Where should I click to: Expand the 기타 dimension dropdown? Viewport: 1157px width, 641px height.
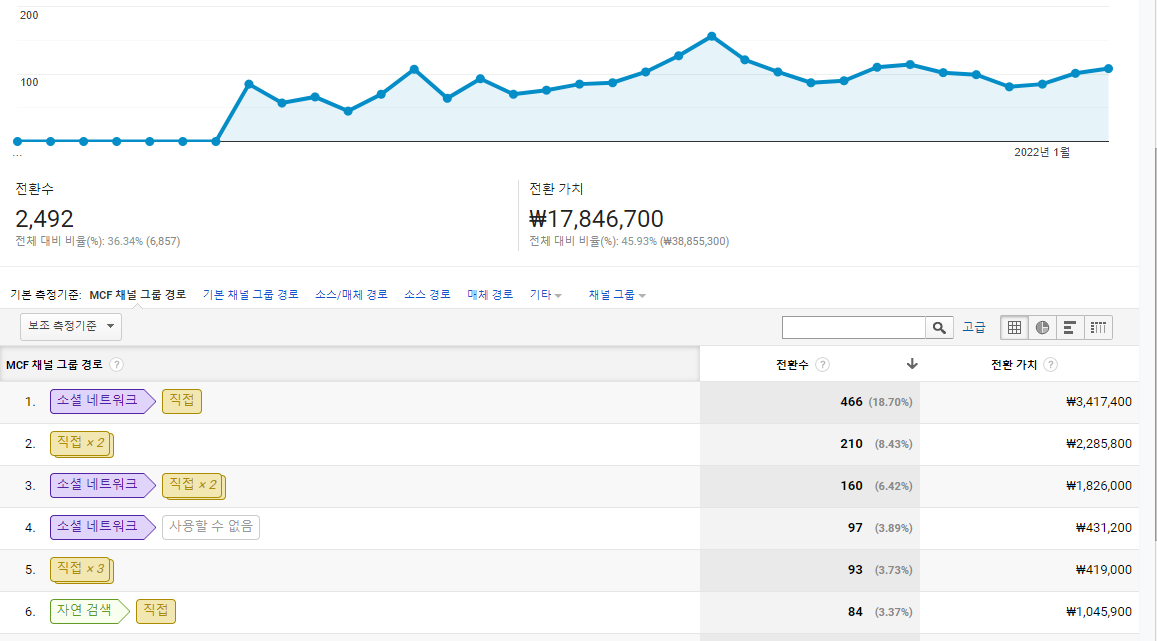(x=545, y=294)
